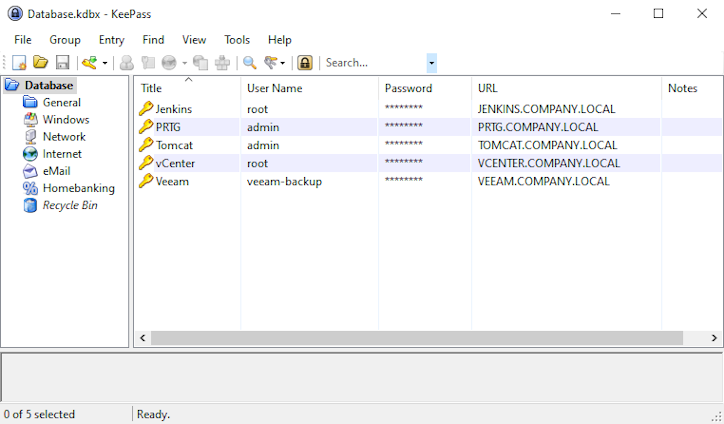
Task: Click the Copy URL to clipboard icon
Action: (x=200, y=62)
